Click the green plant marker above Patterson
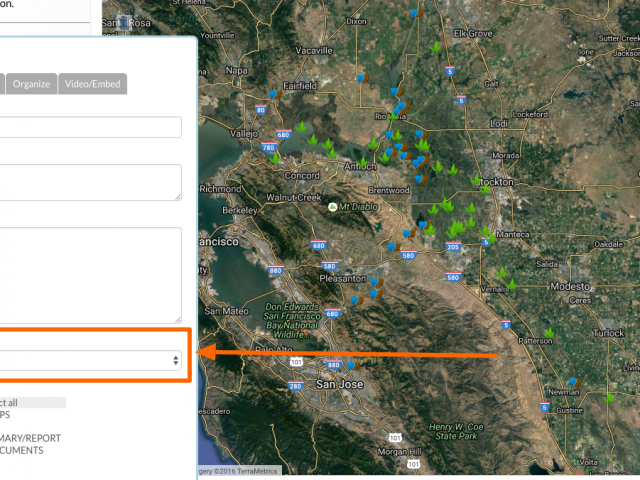This screenshot has width=640, height=480. click(549, 333)
